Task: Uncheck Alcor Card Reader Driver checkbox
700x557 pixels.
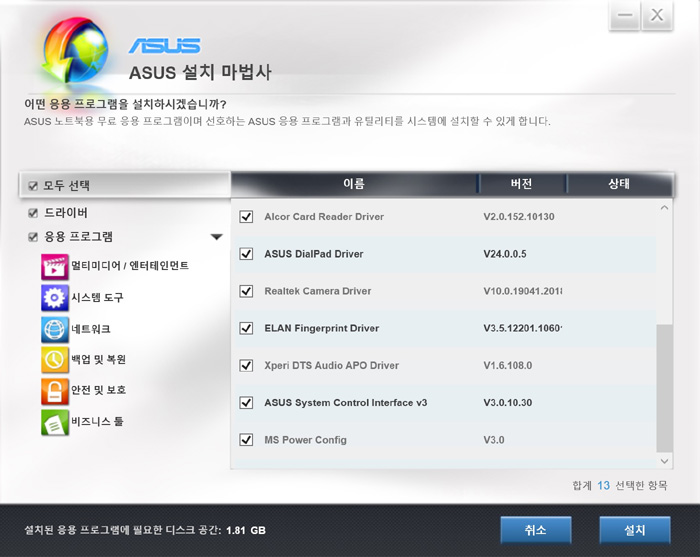Action: 246,217
